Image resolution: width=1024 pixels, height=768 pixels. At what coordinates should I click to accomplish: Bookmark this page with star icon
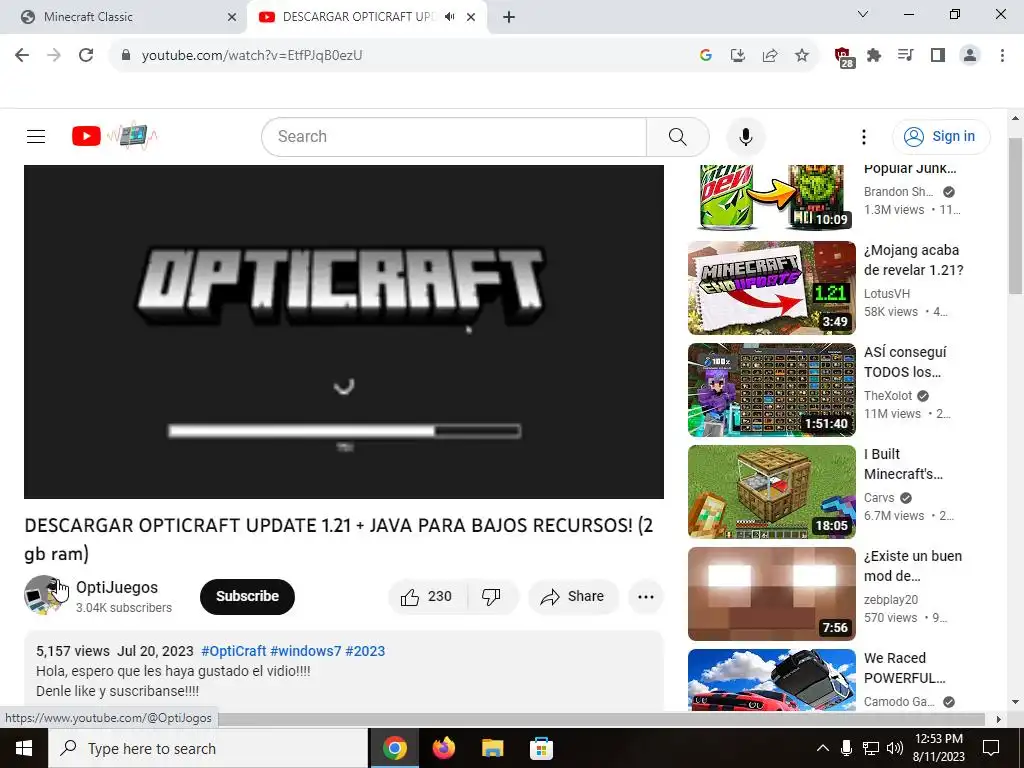(802, 56)
